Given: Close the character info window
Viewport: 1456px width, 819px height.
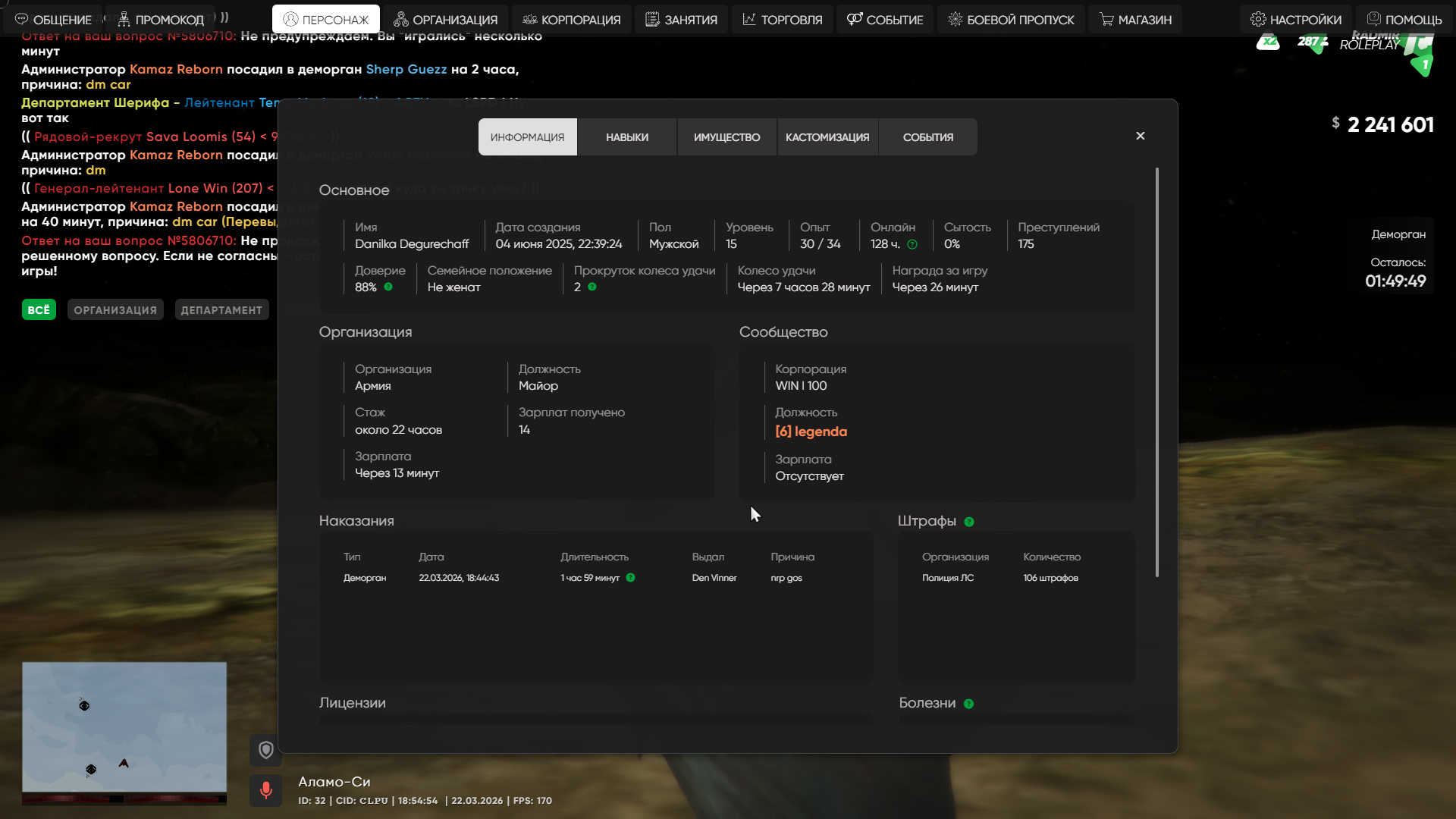Looking at the screenshot, I should 1141,136.
